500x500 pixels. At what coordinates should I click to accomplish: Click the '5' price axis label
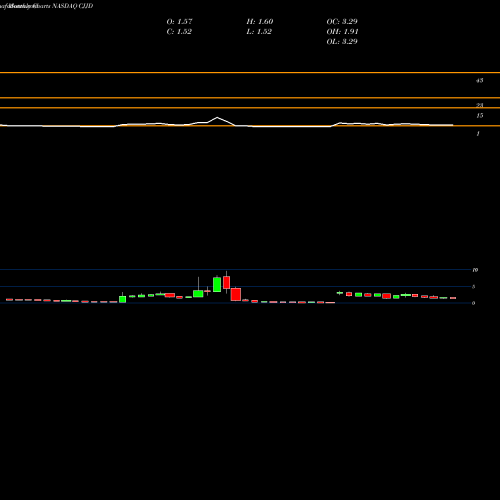pos(473,287)
